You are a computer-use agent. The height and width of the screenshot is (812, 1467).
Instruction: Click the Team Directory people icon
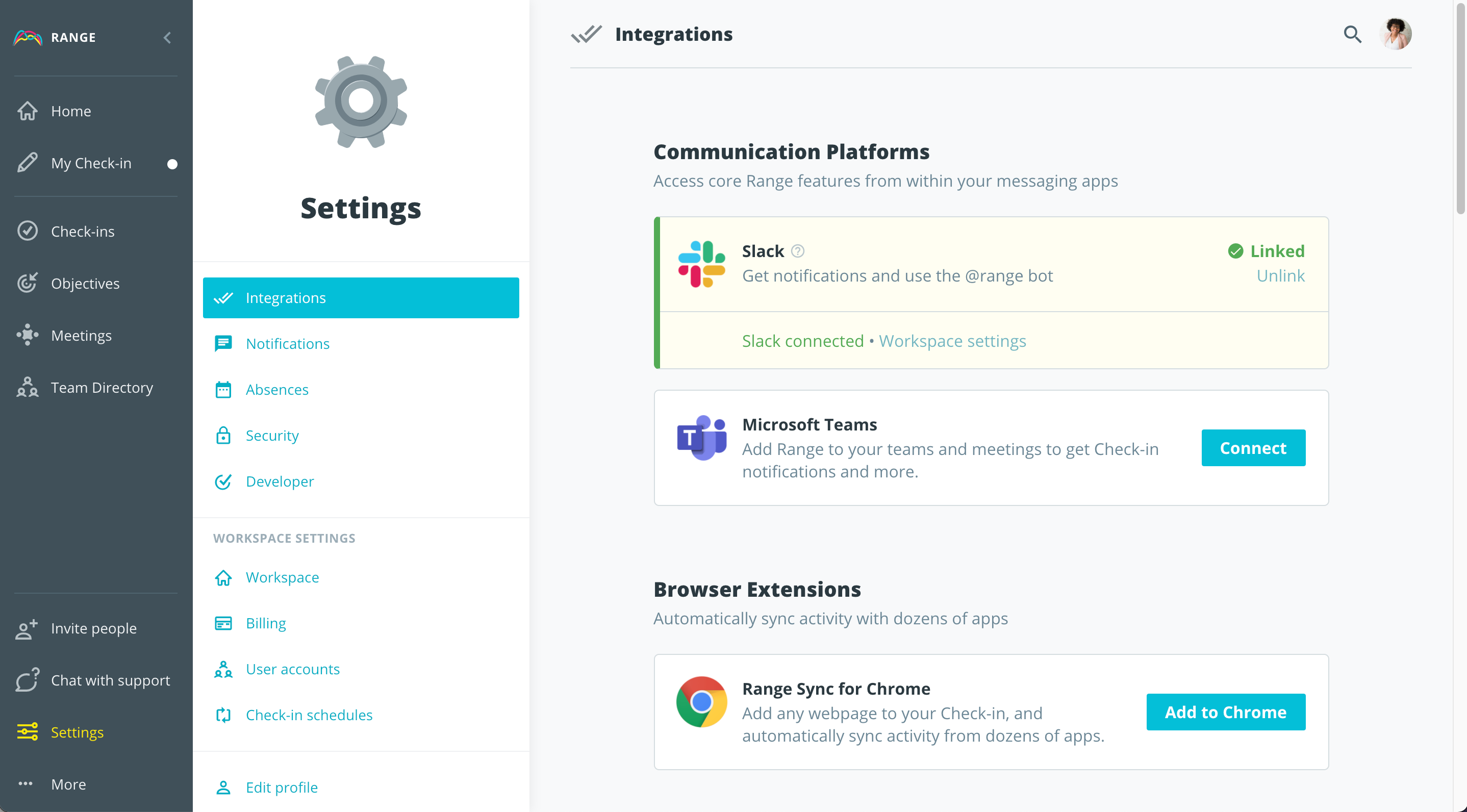(28, 387)
